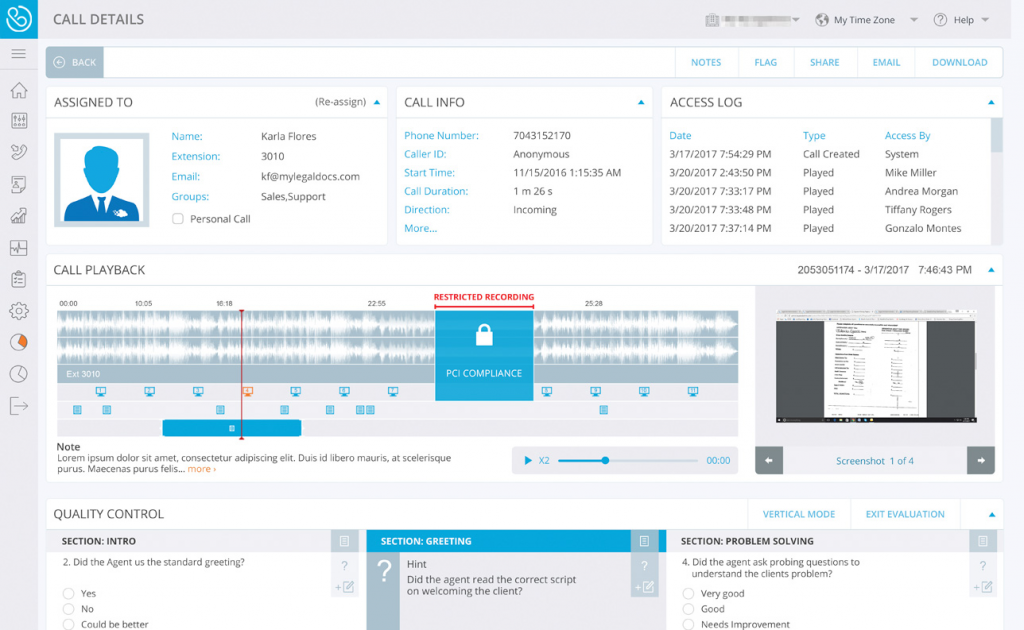The image size is (1024, 630).
Task: Collapse the Quality Control panel
Action: click(991, 514)
